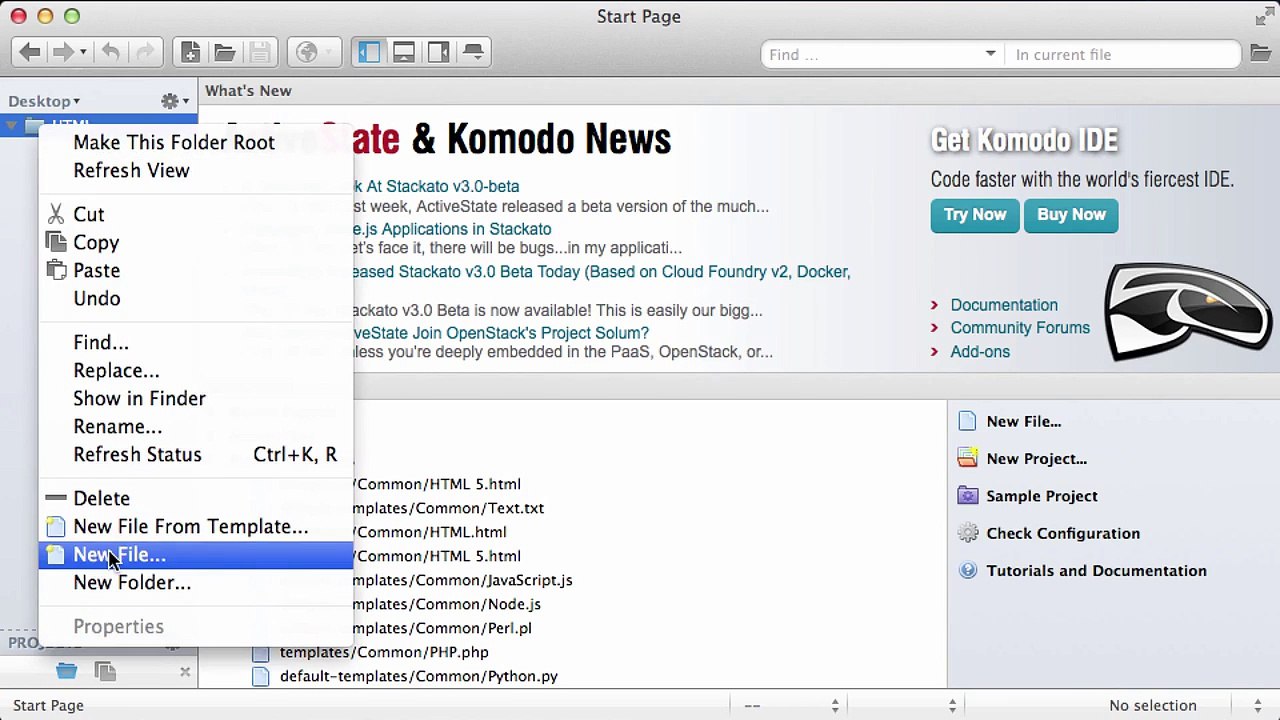Open the Community Forums link

pos(1020,328)
